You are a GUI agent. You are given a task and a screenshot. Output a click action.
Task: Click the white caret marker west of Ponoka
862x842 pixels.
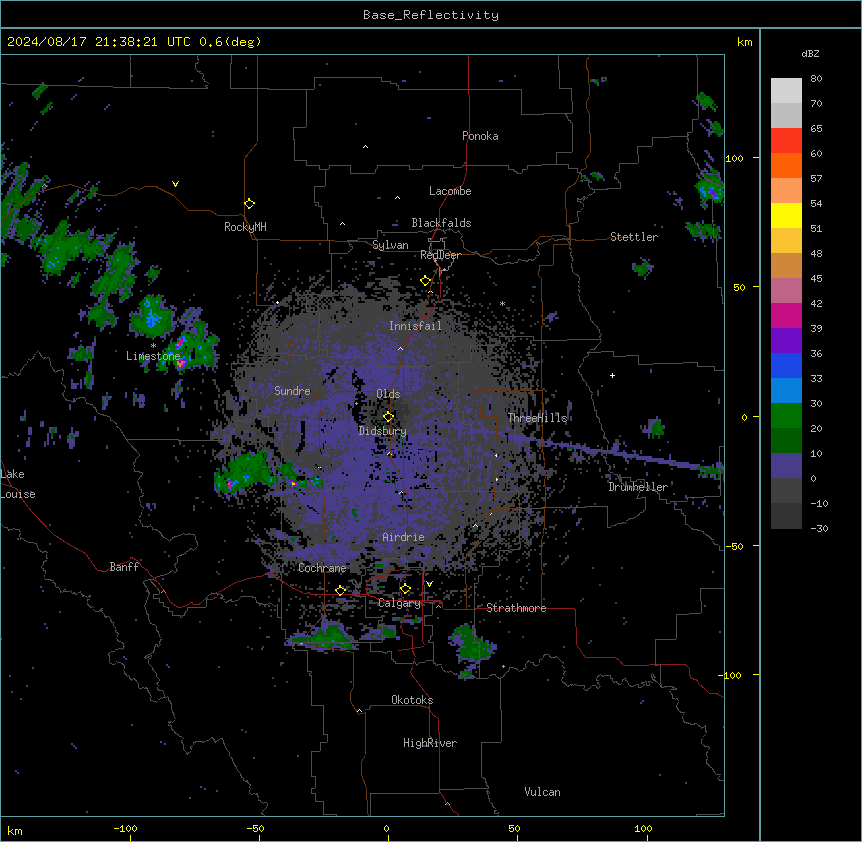pos(365,147)
